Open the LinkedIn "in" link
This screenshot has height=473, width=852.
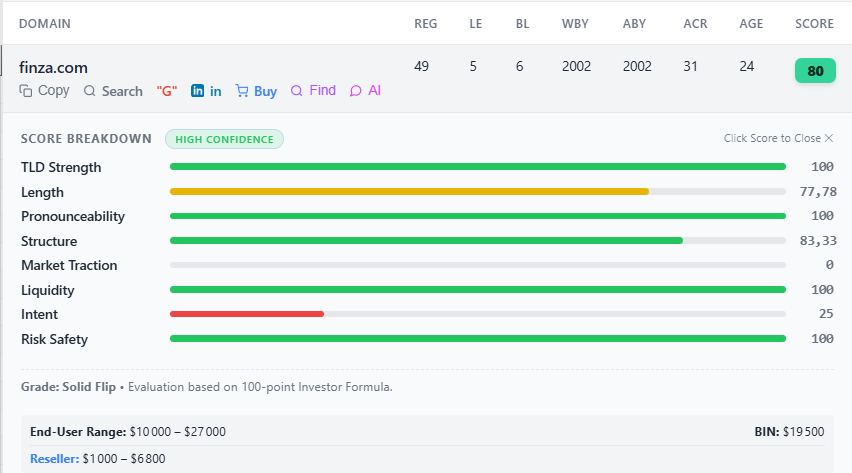(x=206, y=91)
